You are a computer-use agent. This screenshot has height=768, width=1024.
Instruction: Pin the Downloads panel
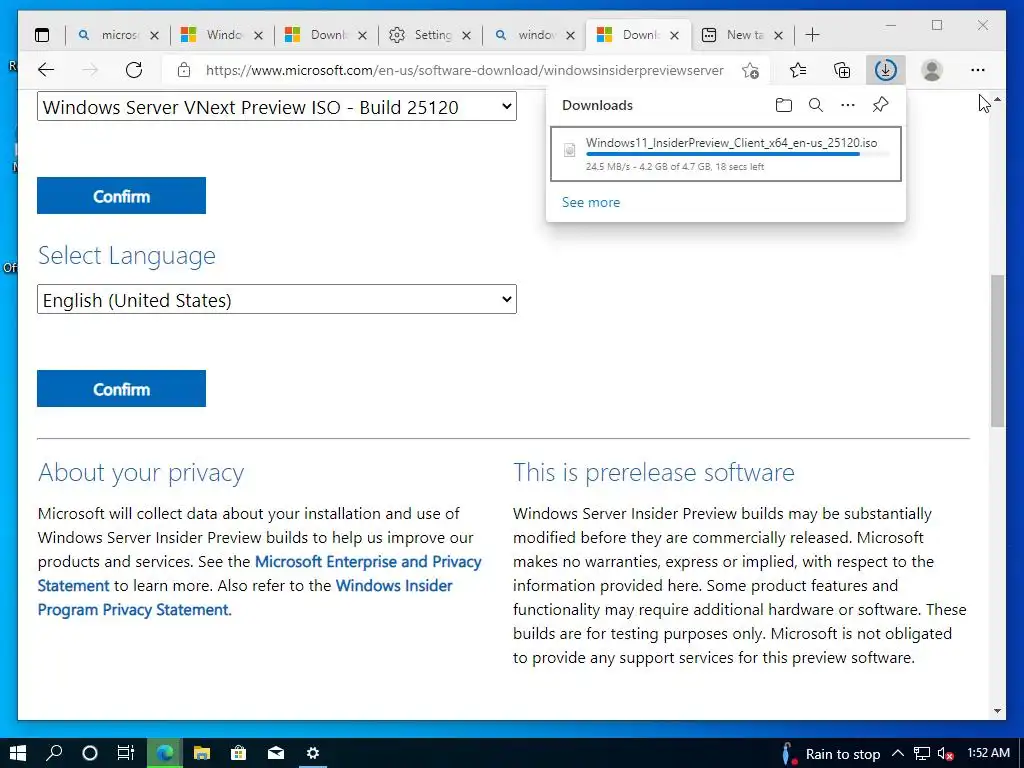pyautogui.click(x=880, y=105)
